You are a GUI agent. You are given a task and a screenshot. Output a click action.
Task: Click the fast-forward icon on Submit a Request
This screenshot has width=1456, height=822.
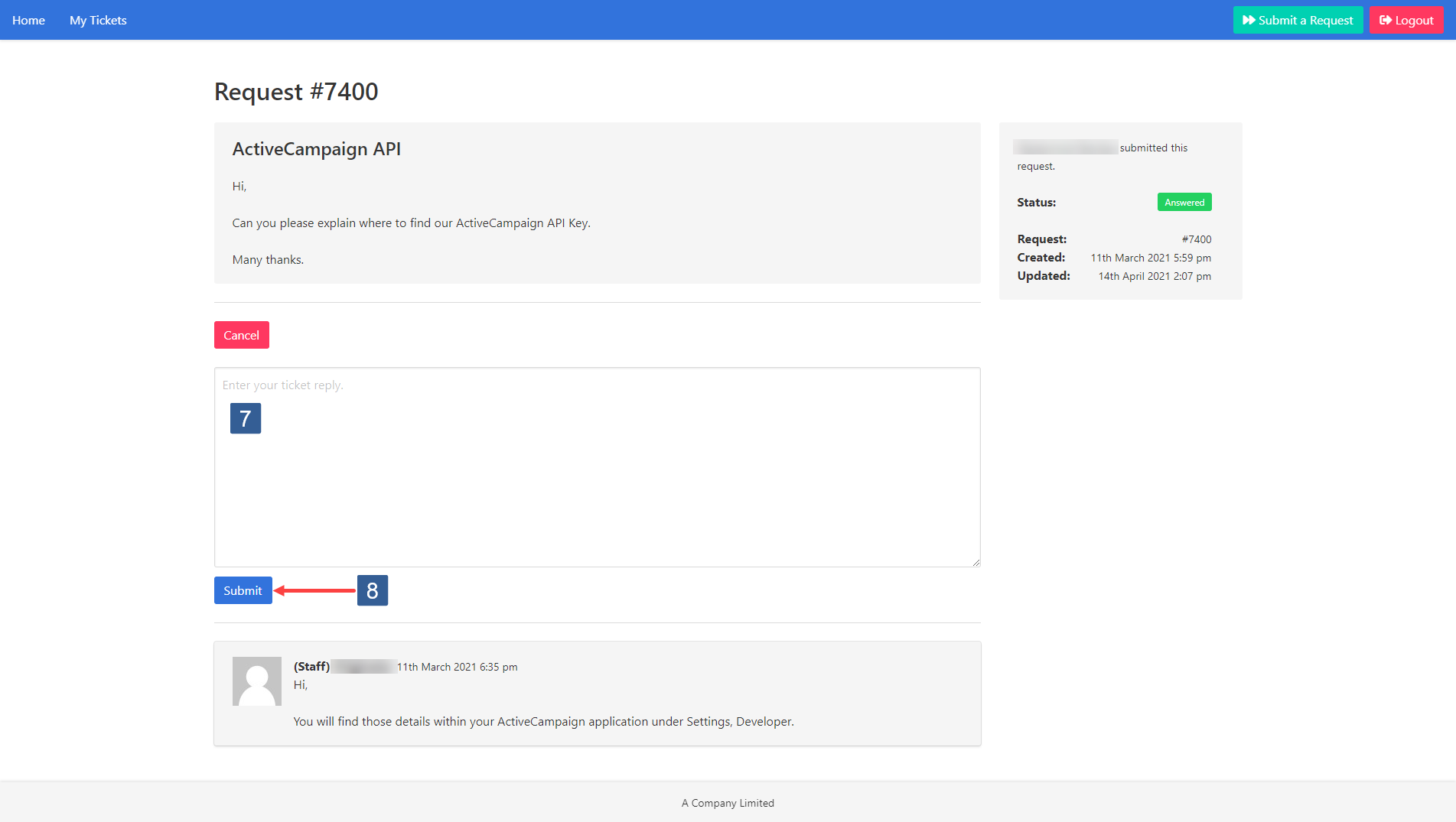[1249, 20]
